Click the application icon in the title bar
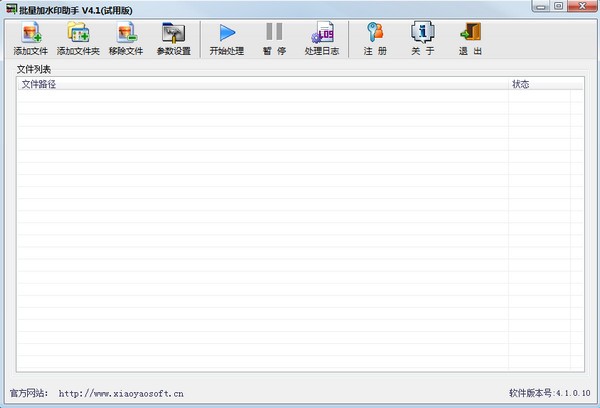The width and height of the screenshot is (600, 408). (x=10, y=8)
